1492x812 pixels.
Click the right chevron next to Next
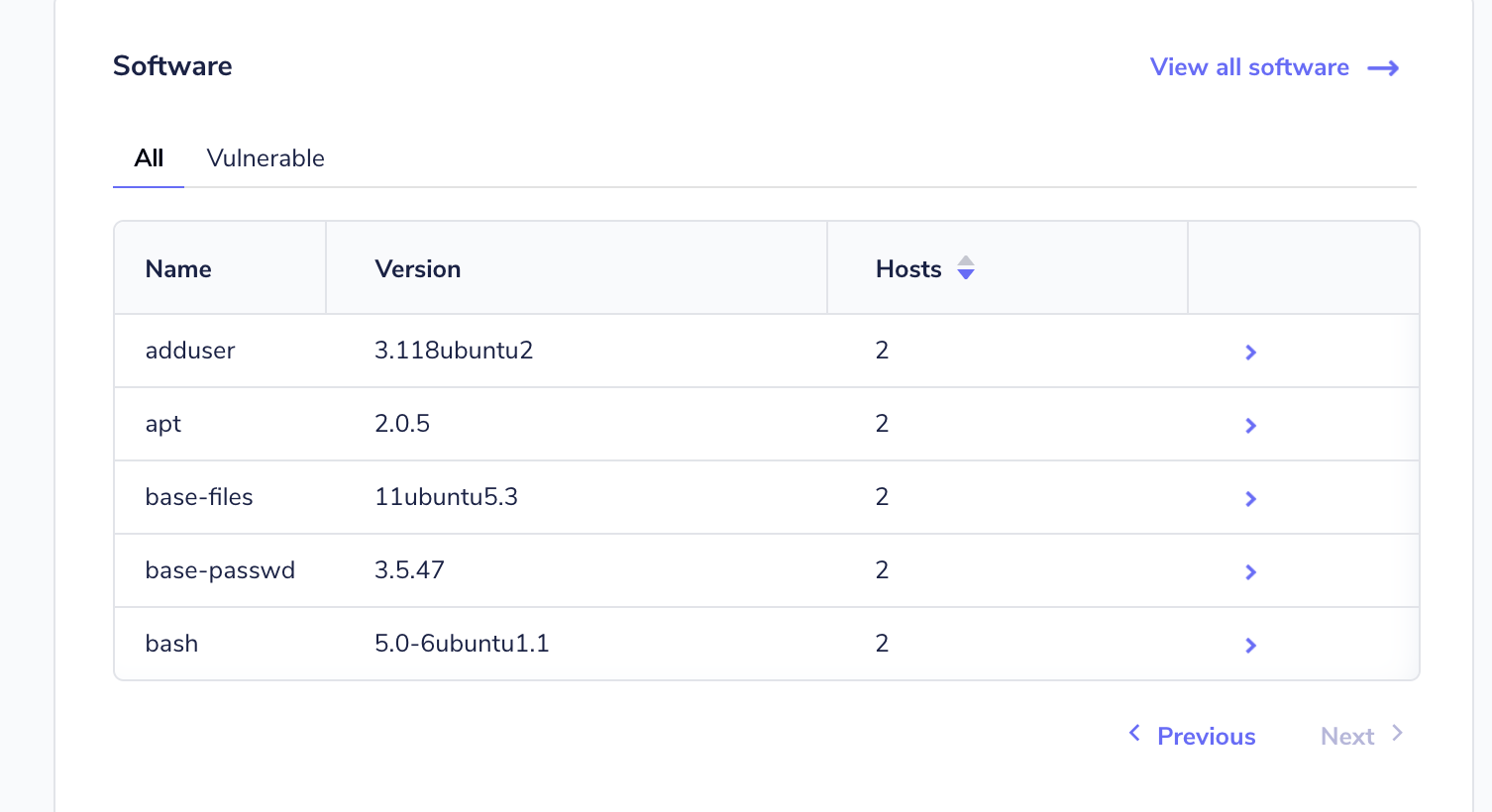[1398, 733]
